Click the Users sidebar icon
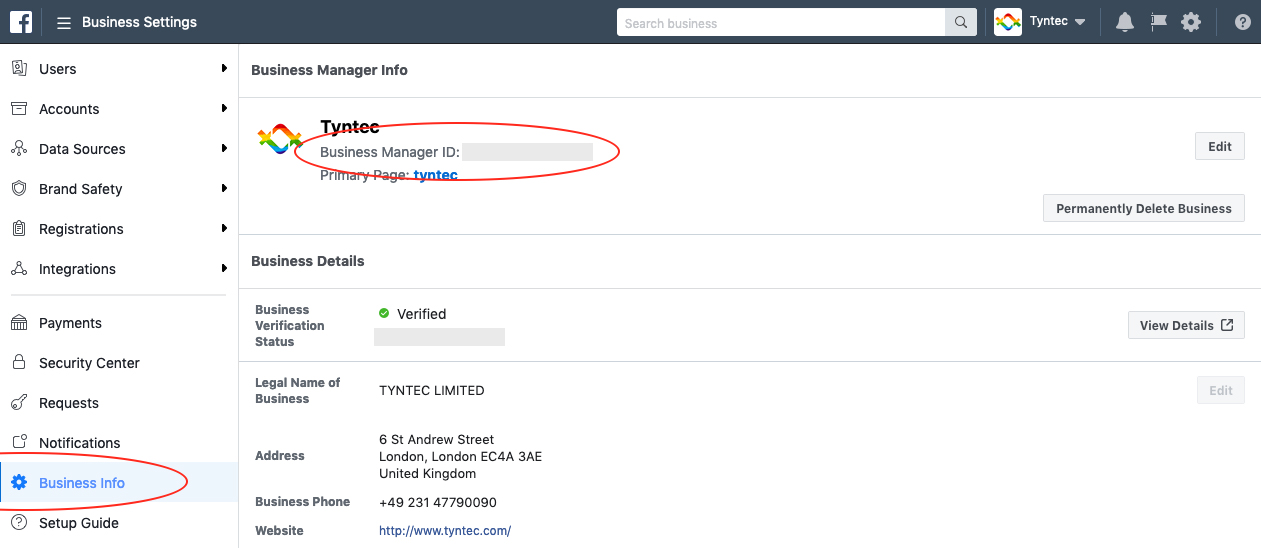 tap(19, 68)
